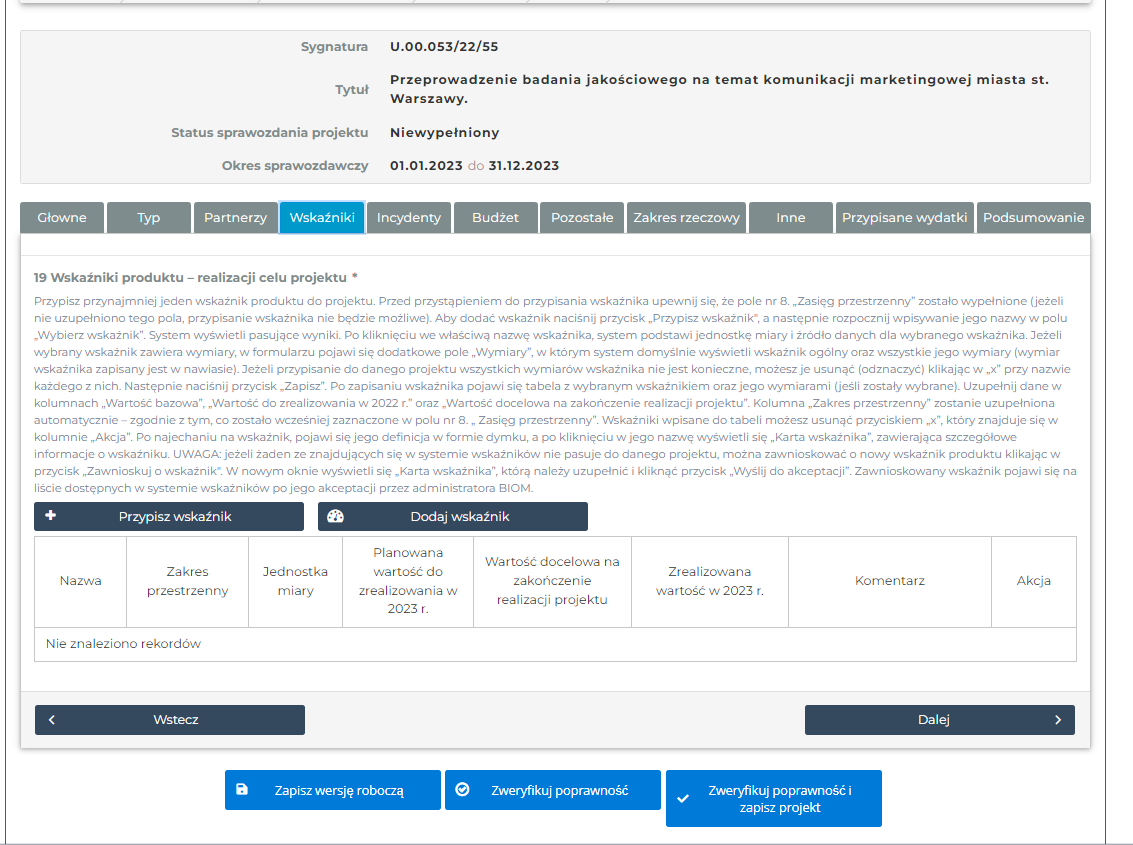Open the Budżet tab
The height and width of the screenshot is (845, 1133).
[495, 217]
